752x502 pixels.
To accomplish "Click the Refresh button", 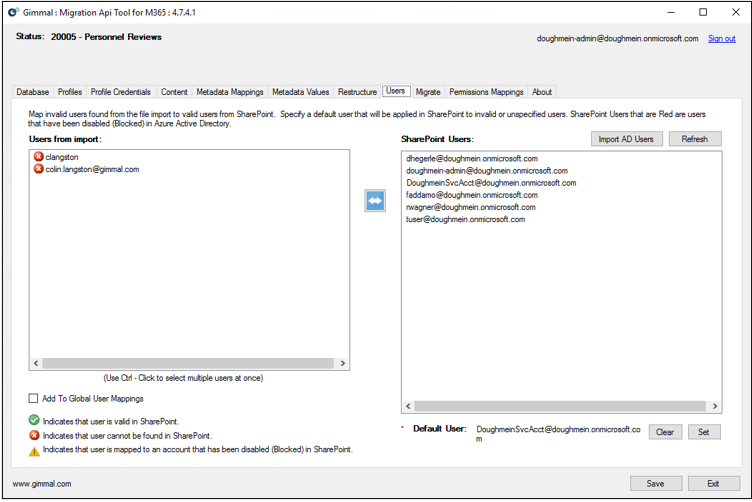I will 694,139.
